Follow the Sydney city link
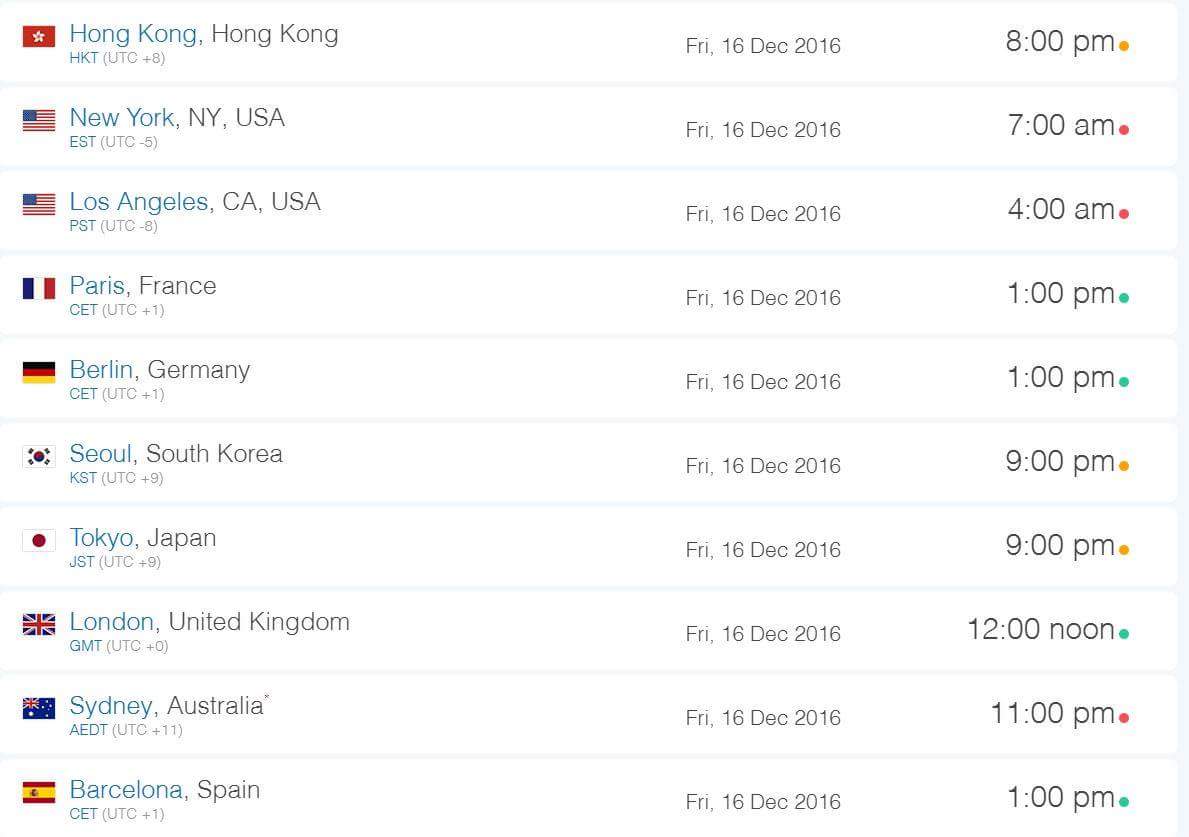 point(111,707)
